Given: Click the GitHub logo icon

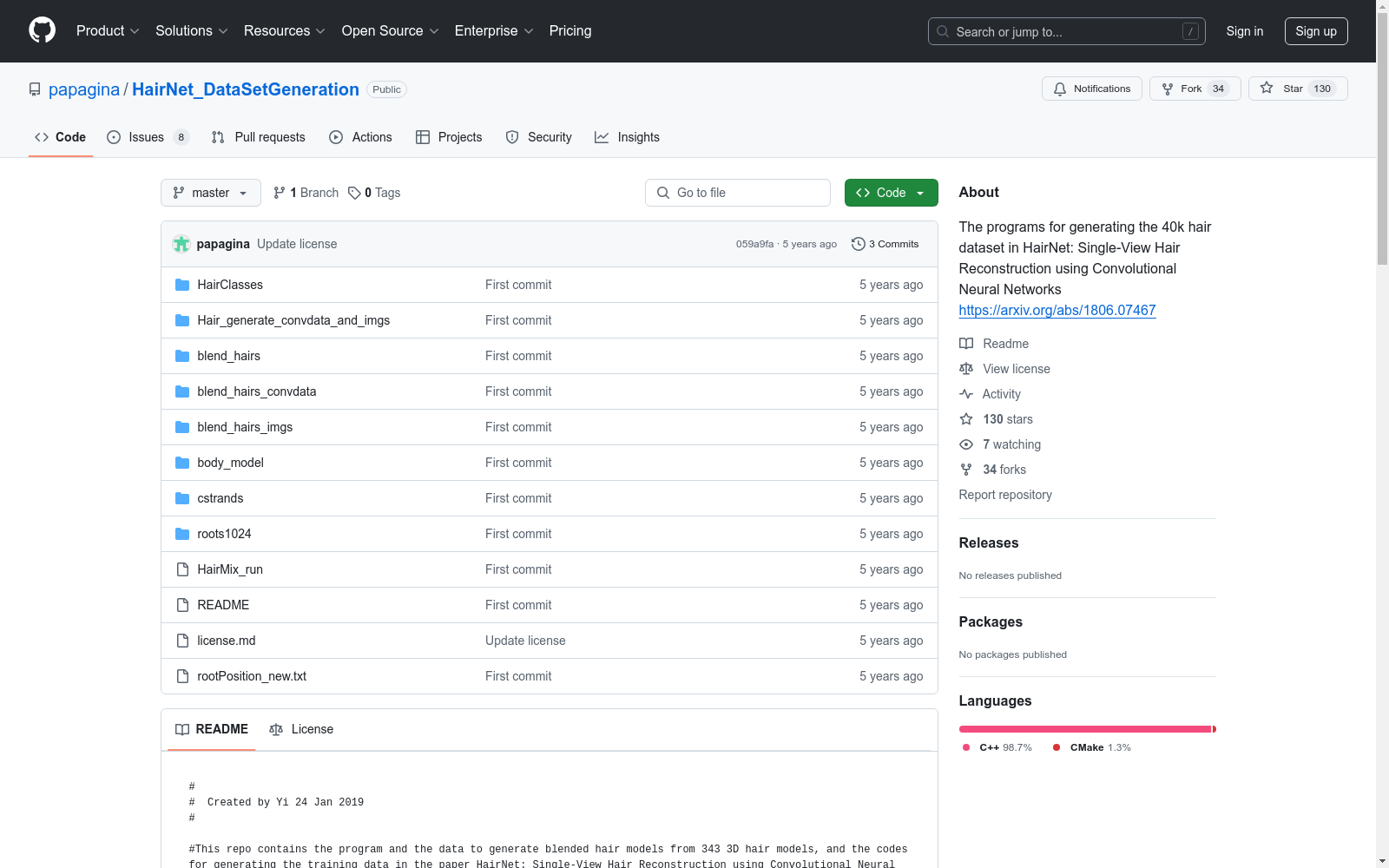Looking at the screenshot, I should coord(42,30).
